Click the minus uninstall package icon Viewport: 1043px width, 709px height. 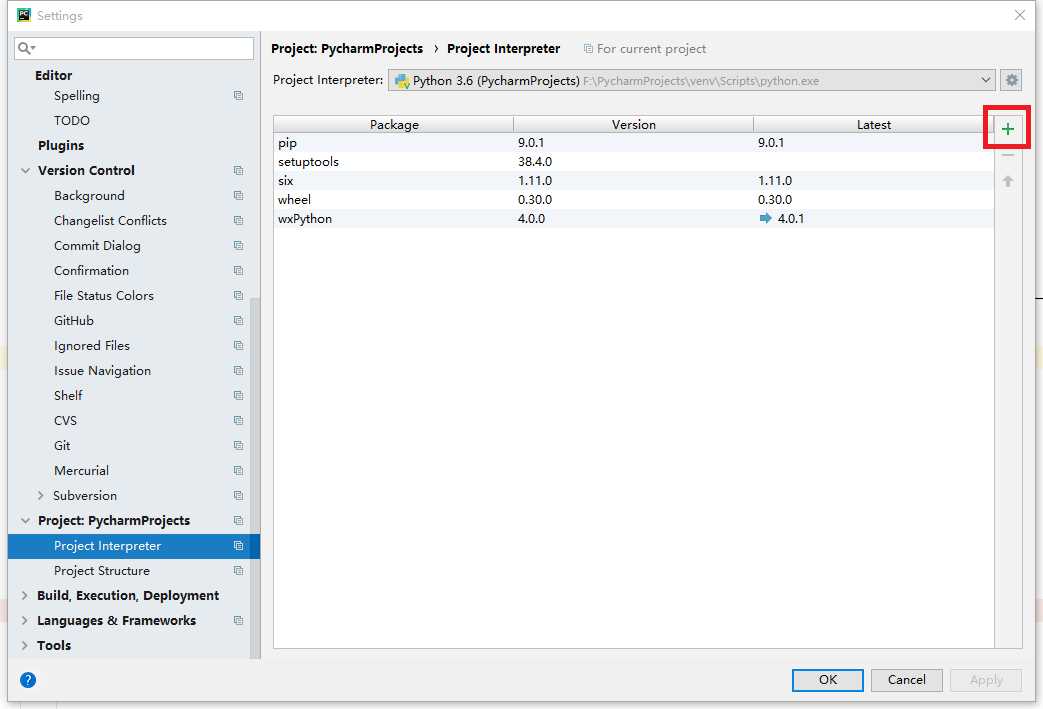pyautogui.click(x=1008, y=155)
